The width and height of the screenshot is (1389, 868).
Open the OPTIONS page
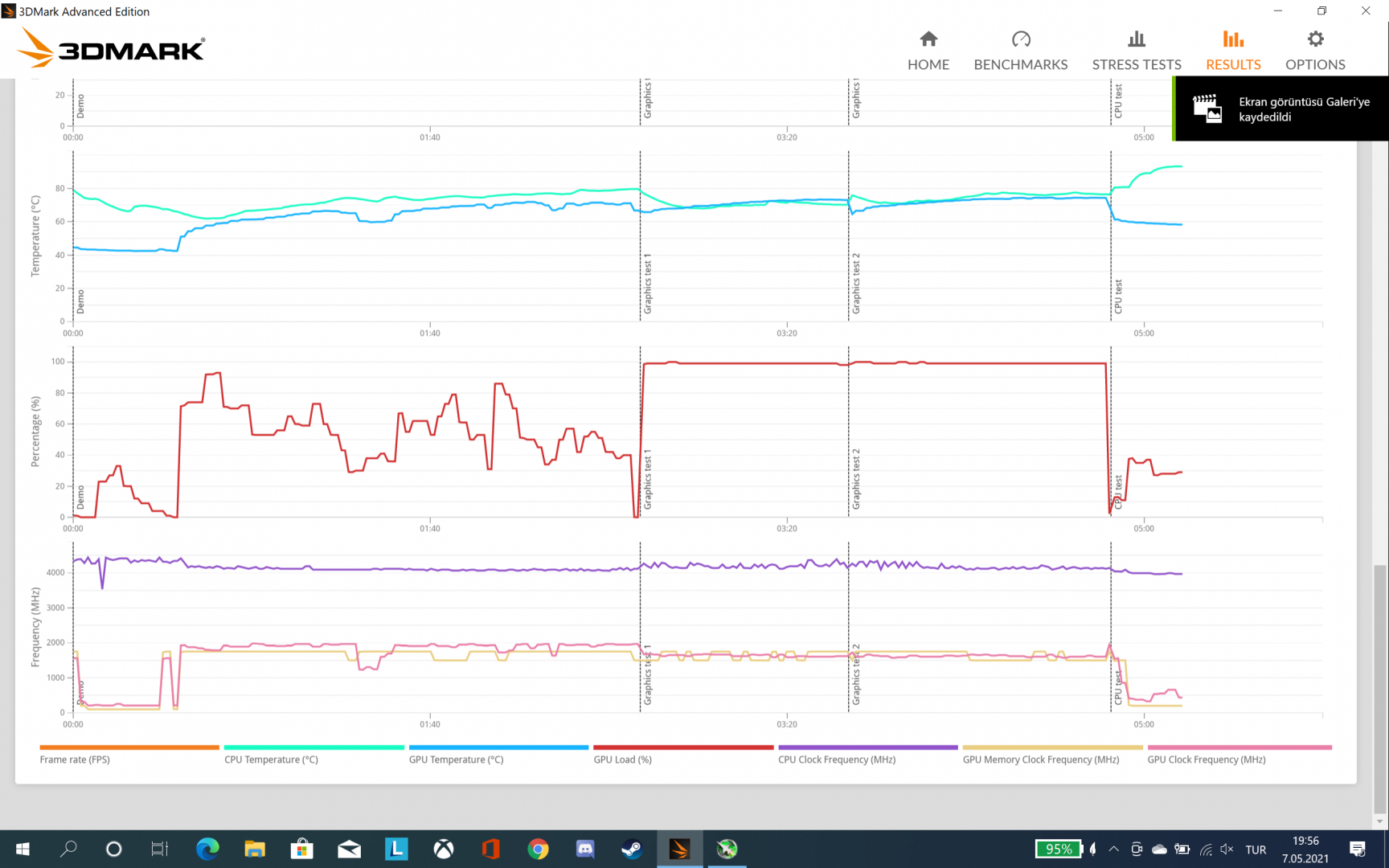pyautogui.click(x=1315, y=51)
